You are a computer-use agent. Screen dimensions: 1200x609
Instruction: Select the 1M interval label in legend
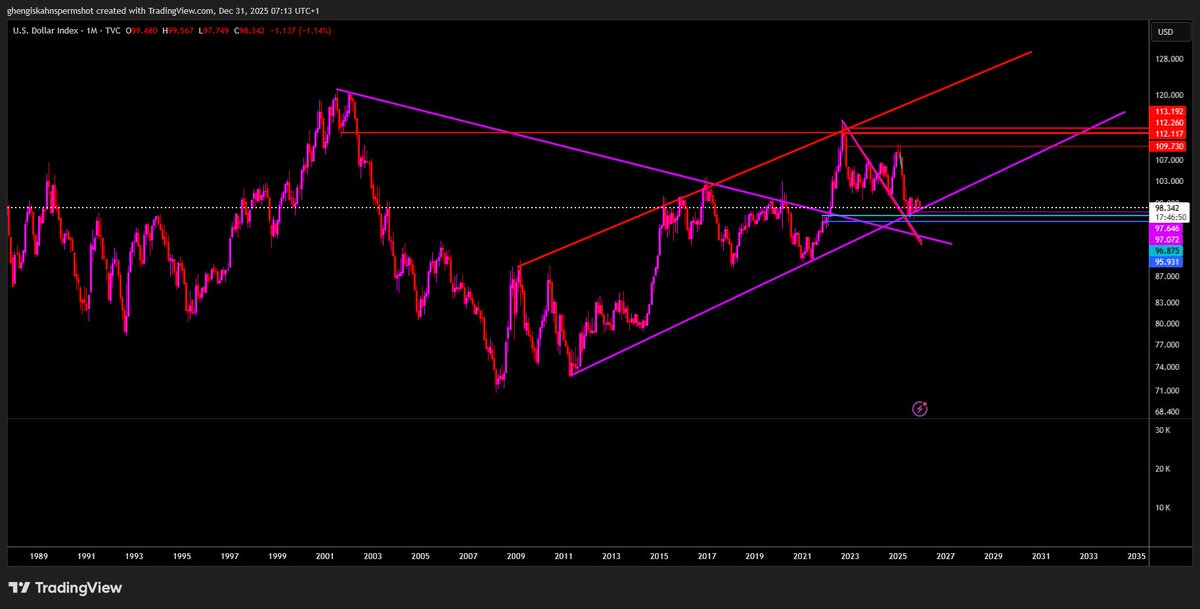coord(91,31)
